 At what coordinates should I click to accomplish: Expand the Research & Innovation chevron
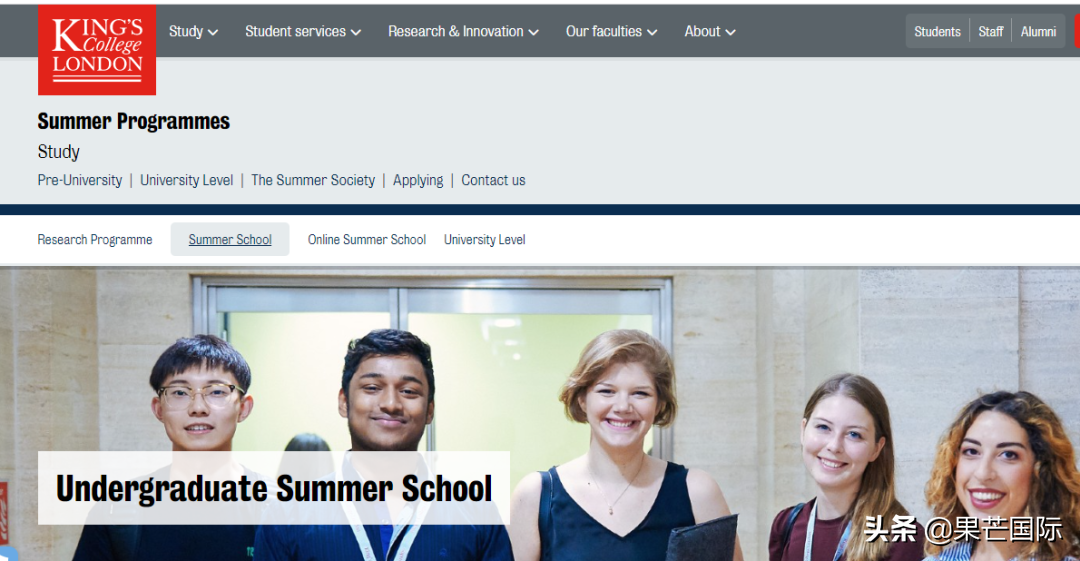point(534,32)
